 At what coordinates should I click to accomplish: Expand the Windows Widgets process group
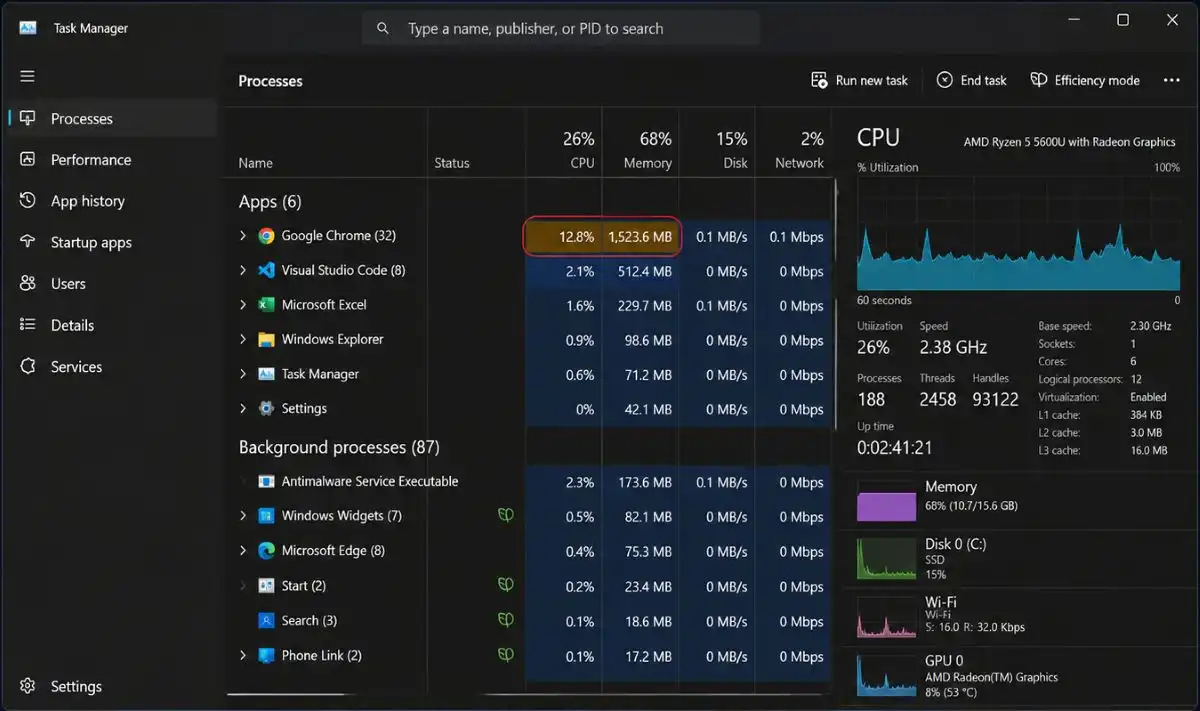242,516
